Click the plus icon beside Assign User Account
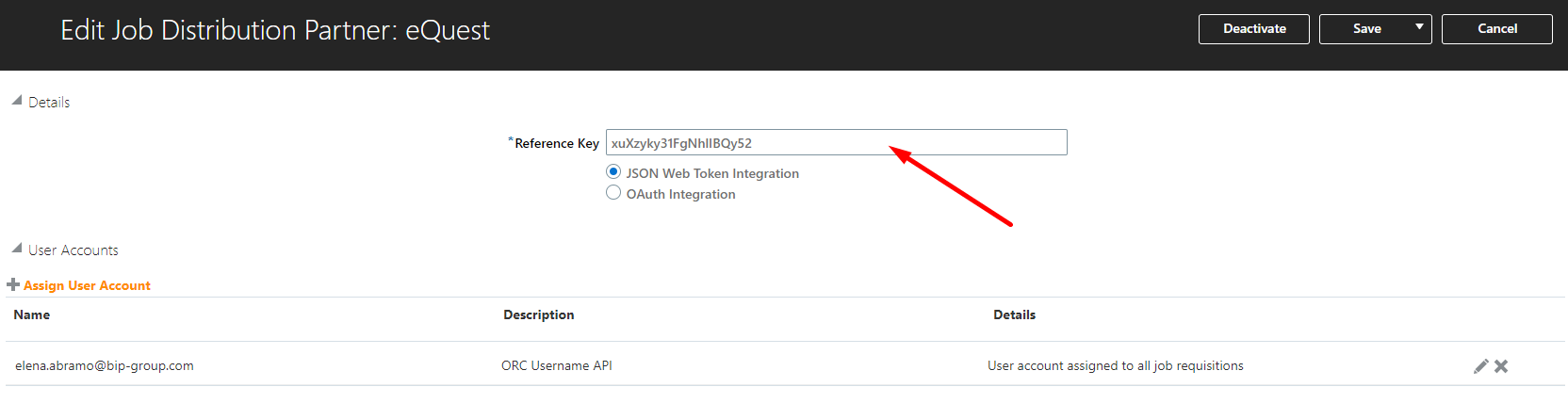The image size is (1568, 403). (13, 284)
